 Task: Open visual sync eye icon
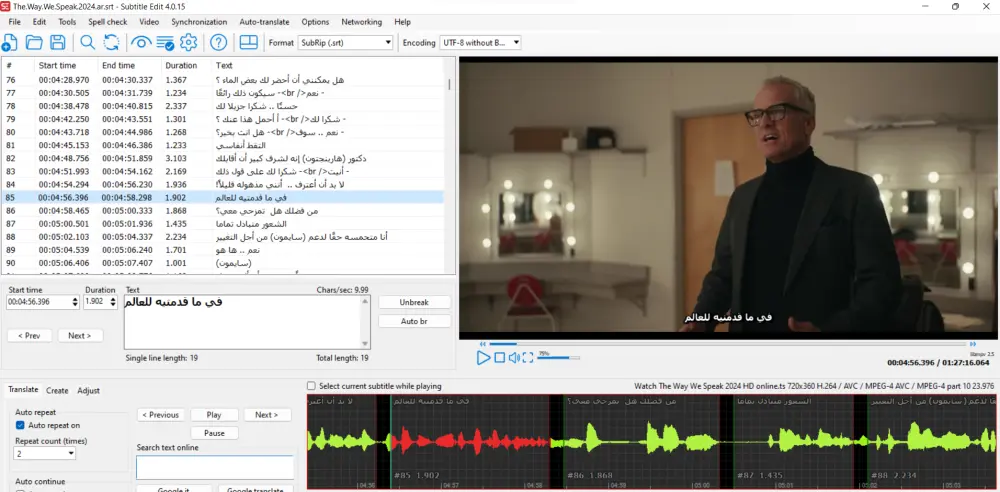140,43
